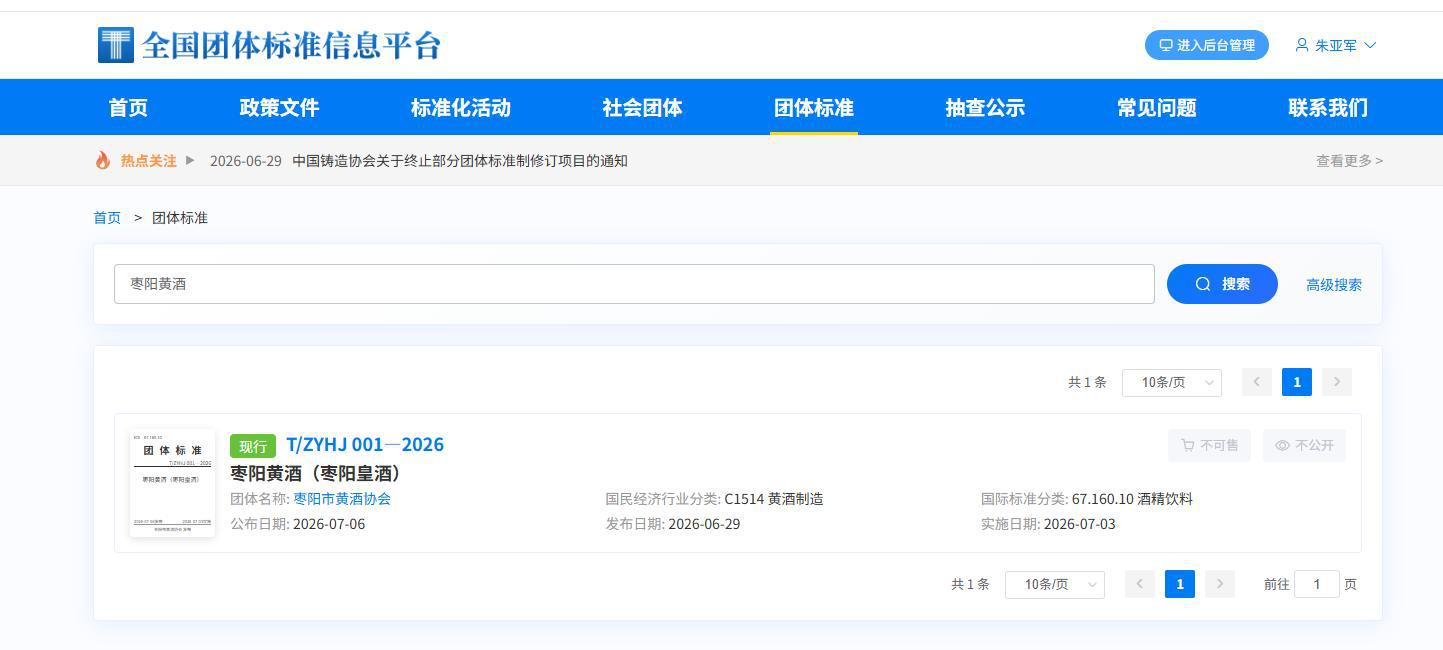Click the 实施日期 value 2026-07-03
Image resolution: width=1443 pixels, height=650 pixels.
click(x=1080, y=524)
